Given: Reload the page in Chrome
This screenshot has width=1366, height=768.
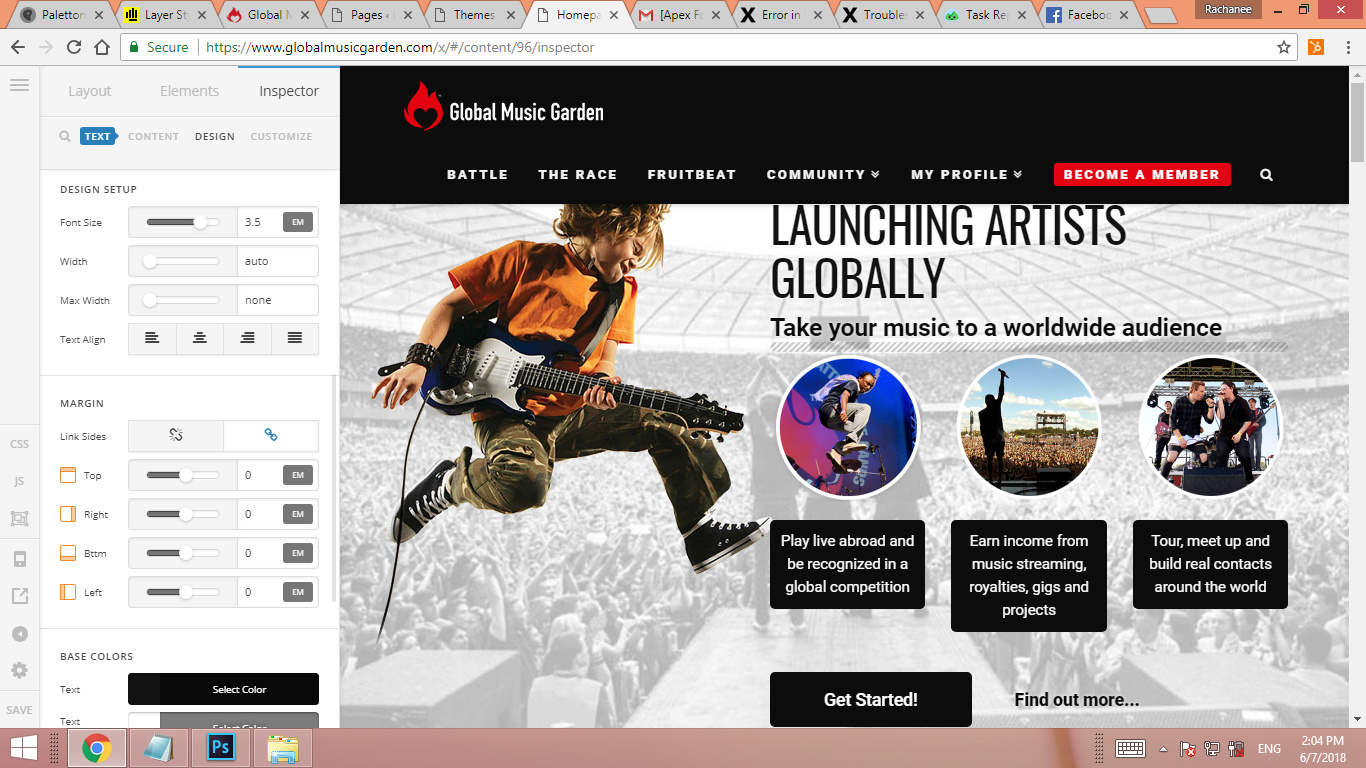Looking at the screenshot, I should pyautogui.click(x=74, y=47).
